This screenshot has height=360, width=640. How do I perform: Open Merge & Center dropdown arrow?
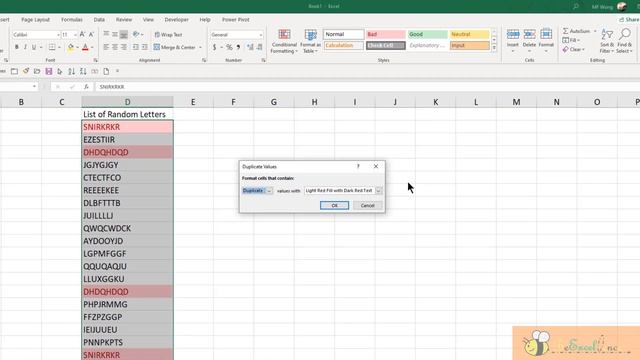click(x=200, y=47)
